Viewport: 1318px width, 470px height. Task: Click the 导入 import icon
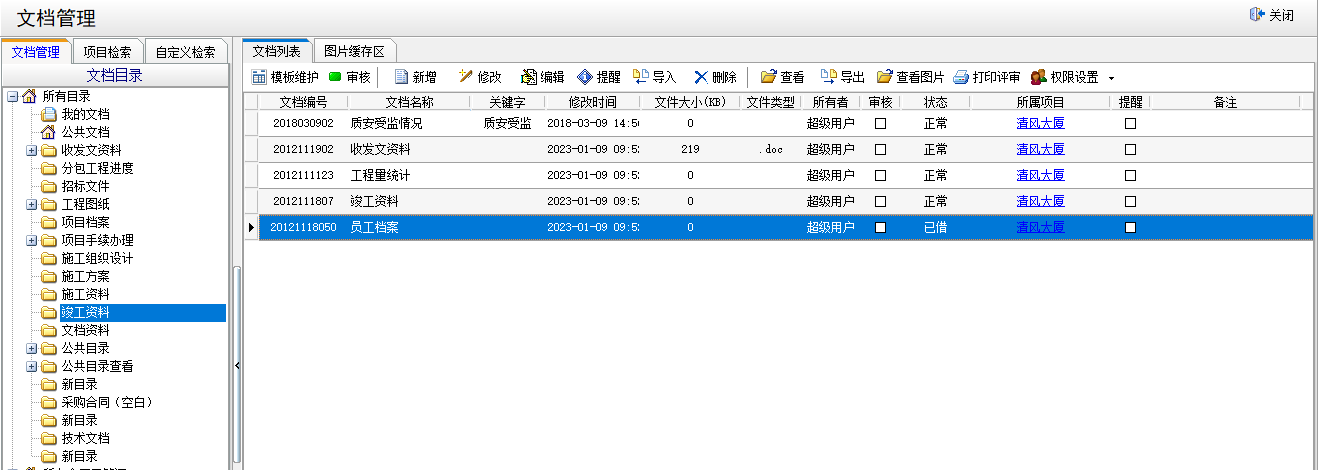pos(642,77)
